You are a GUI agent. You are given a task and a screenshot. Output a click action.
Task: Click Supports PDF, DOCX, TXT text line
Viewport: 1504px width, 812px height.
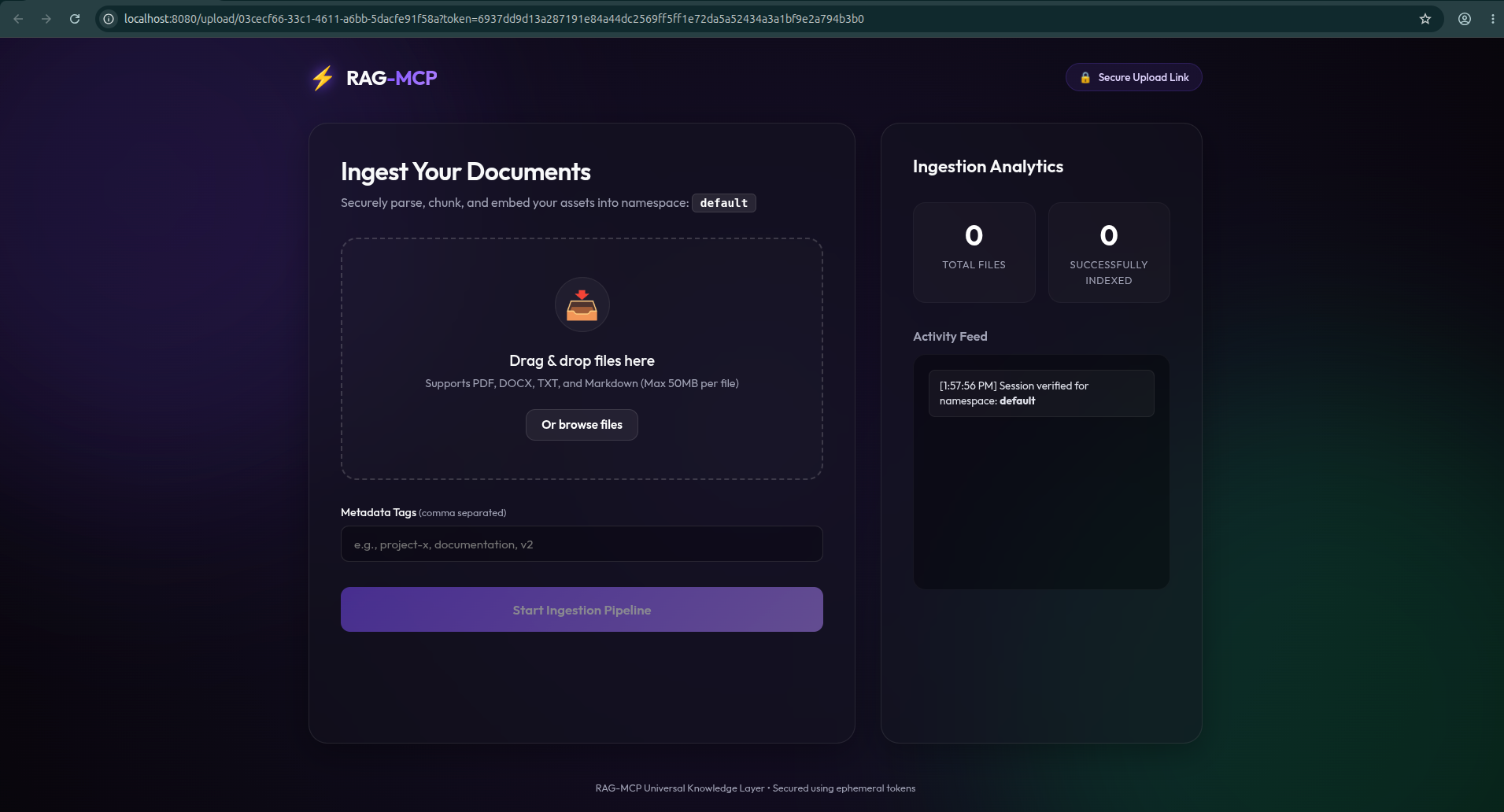click(x=582, y=384)
